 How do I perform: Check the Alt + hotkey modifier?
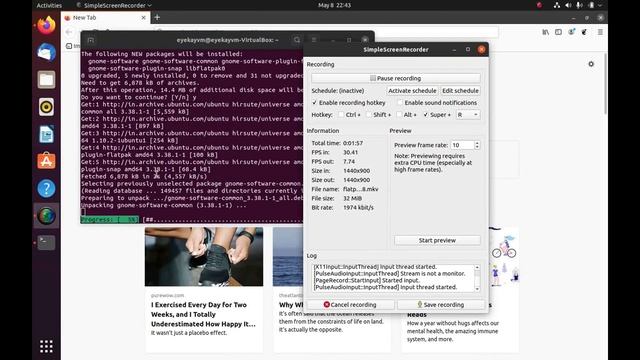point(399,115)
